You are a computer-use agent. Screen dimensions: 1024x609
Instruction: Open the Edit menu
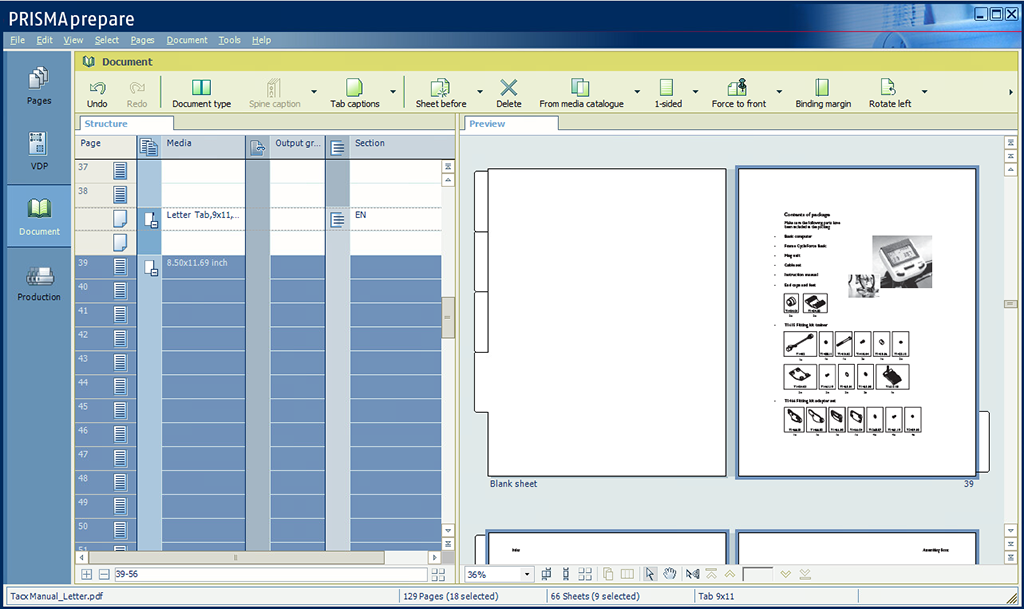[x=44, y=40]
